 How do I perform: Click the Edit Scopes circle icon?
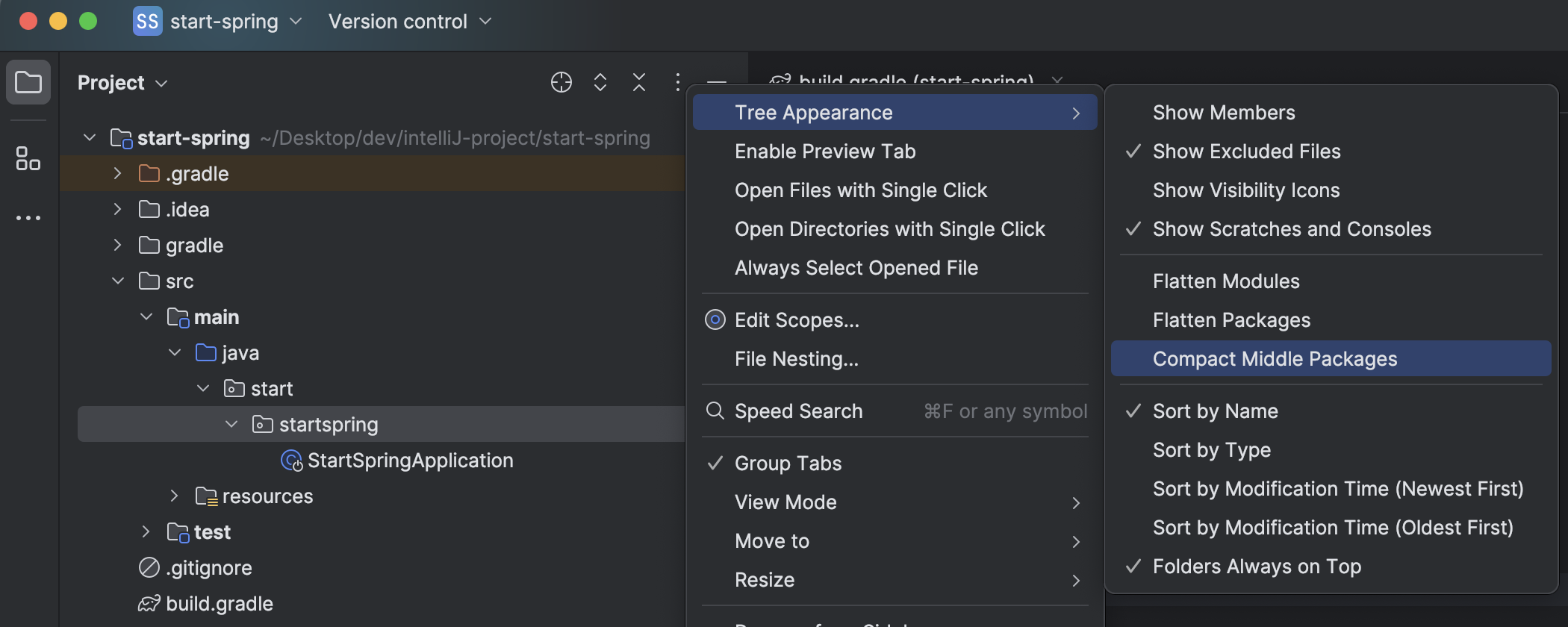coord(715,319)
